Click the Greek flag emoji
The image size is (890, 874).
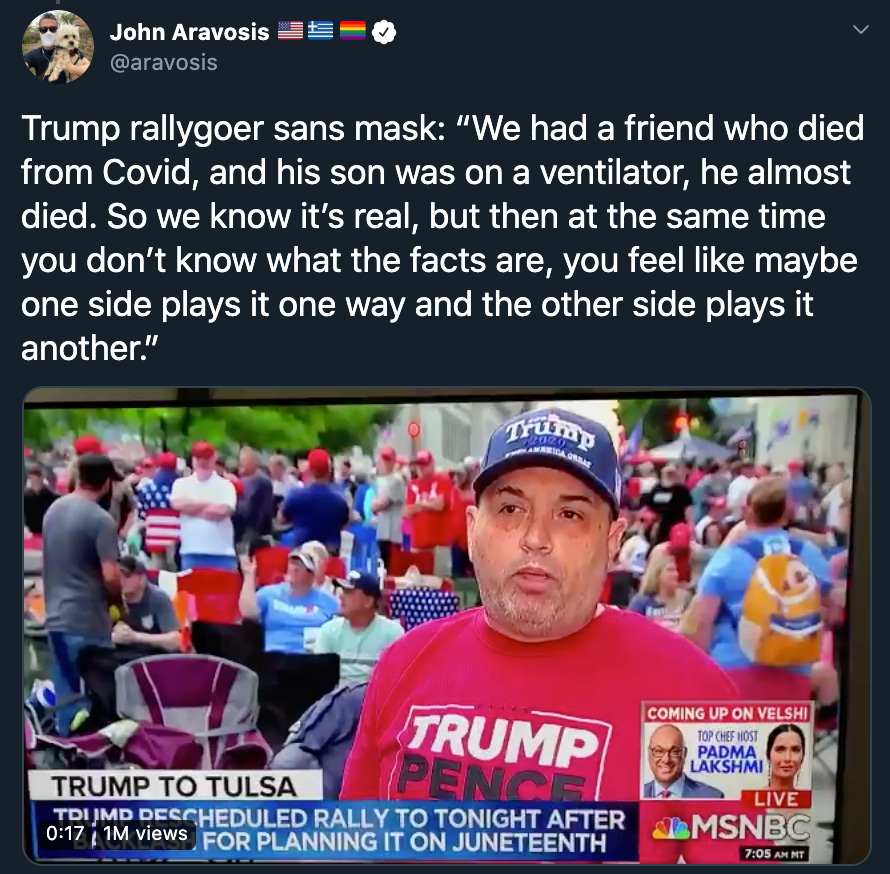click(321, 31)
